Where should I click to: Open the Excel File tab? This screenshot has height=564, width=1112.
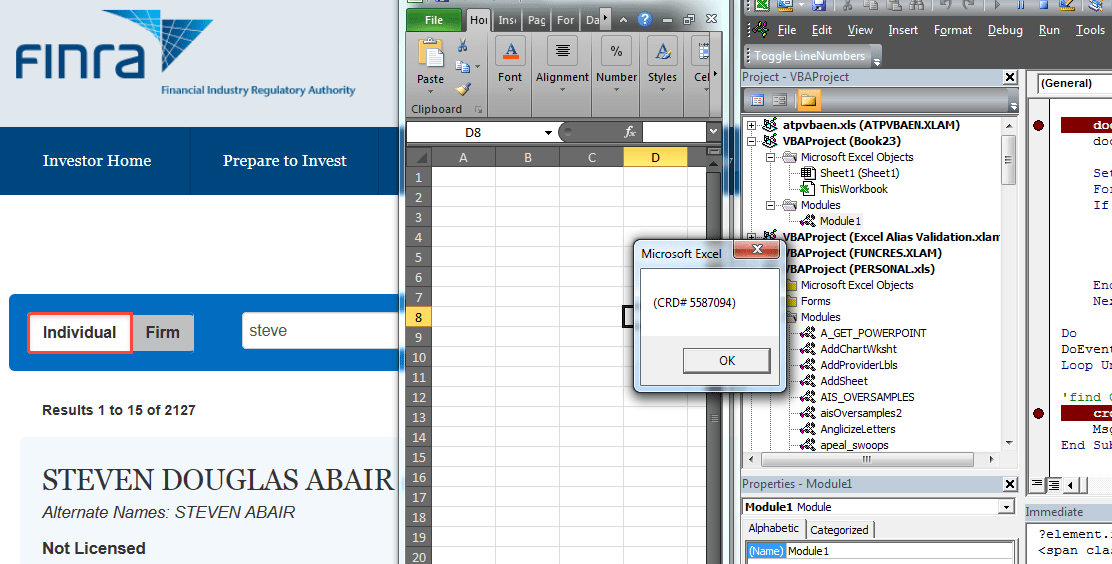(x=433, y=20)
